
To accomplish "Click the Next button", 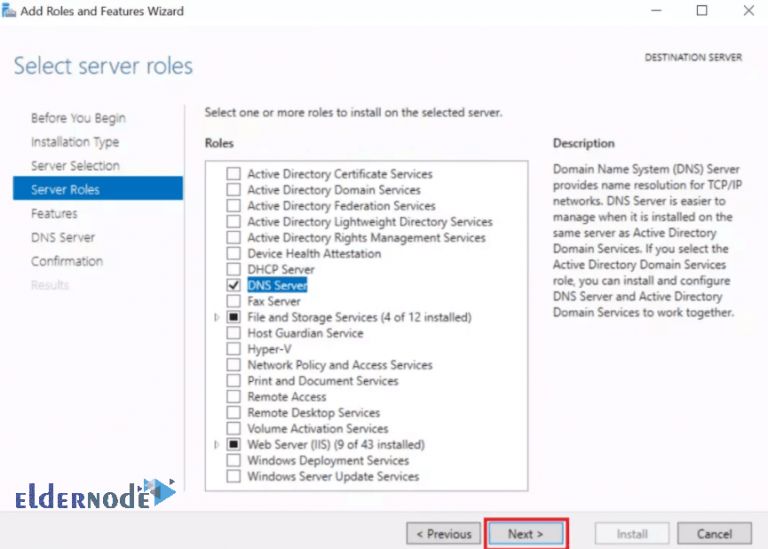I will 526,534.
